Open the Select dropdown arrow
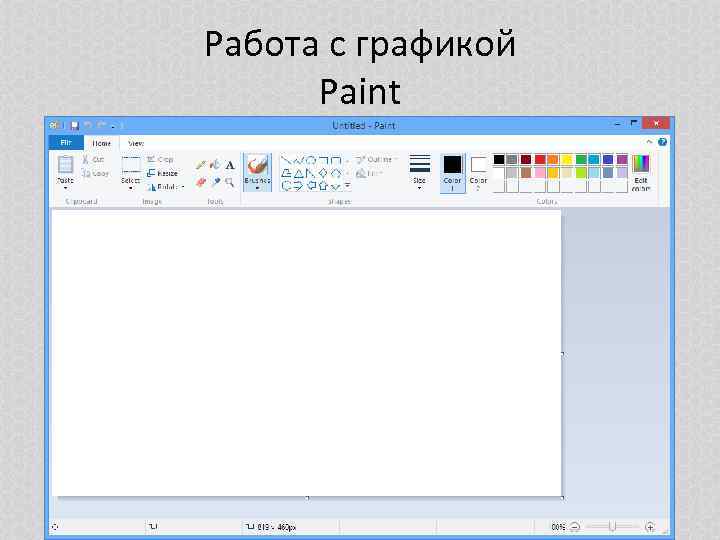The image size is (720, 540). click(x=131, y=188)
